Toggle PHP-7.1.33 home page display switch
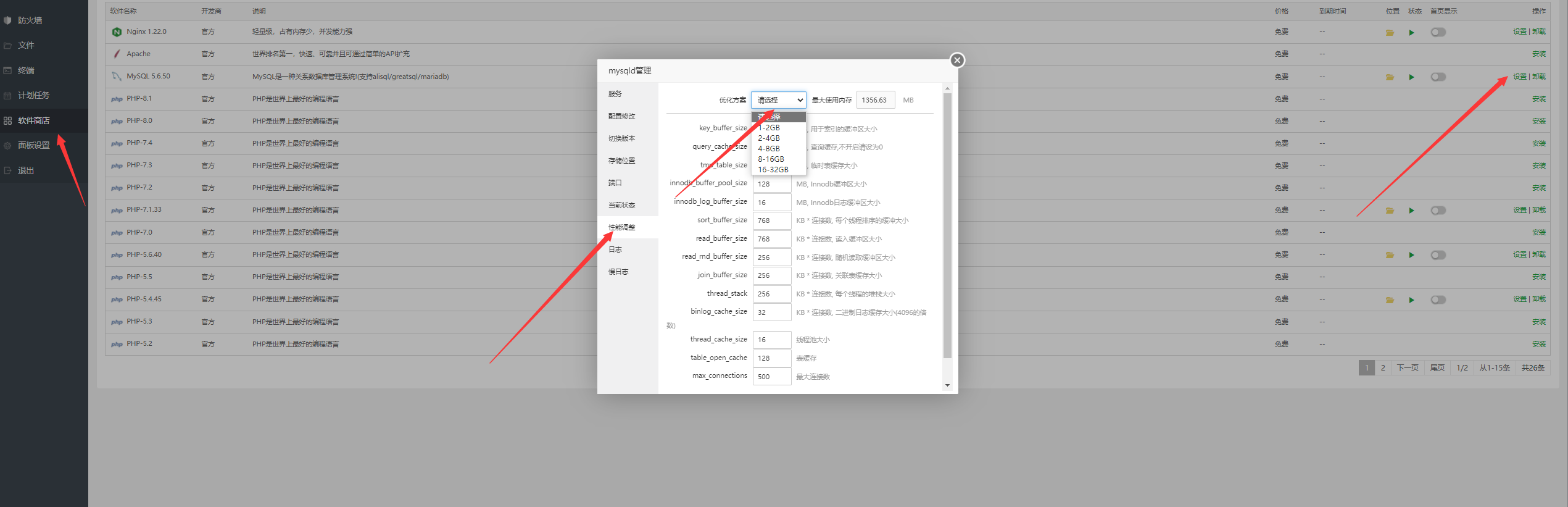 coord(1438,211)
